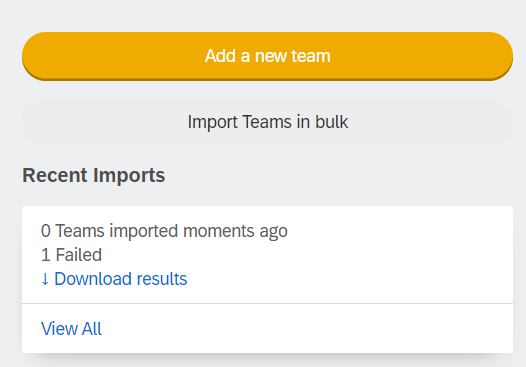Click the word 'bulk' on the import button

(x=331, y=122)
